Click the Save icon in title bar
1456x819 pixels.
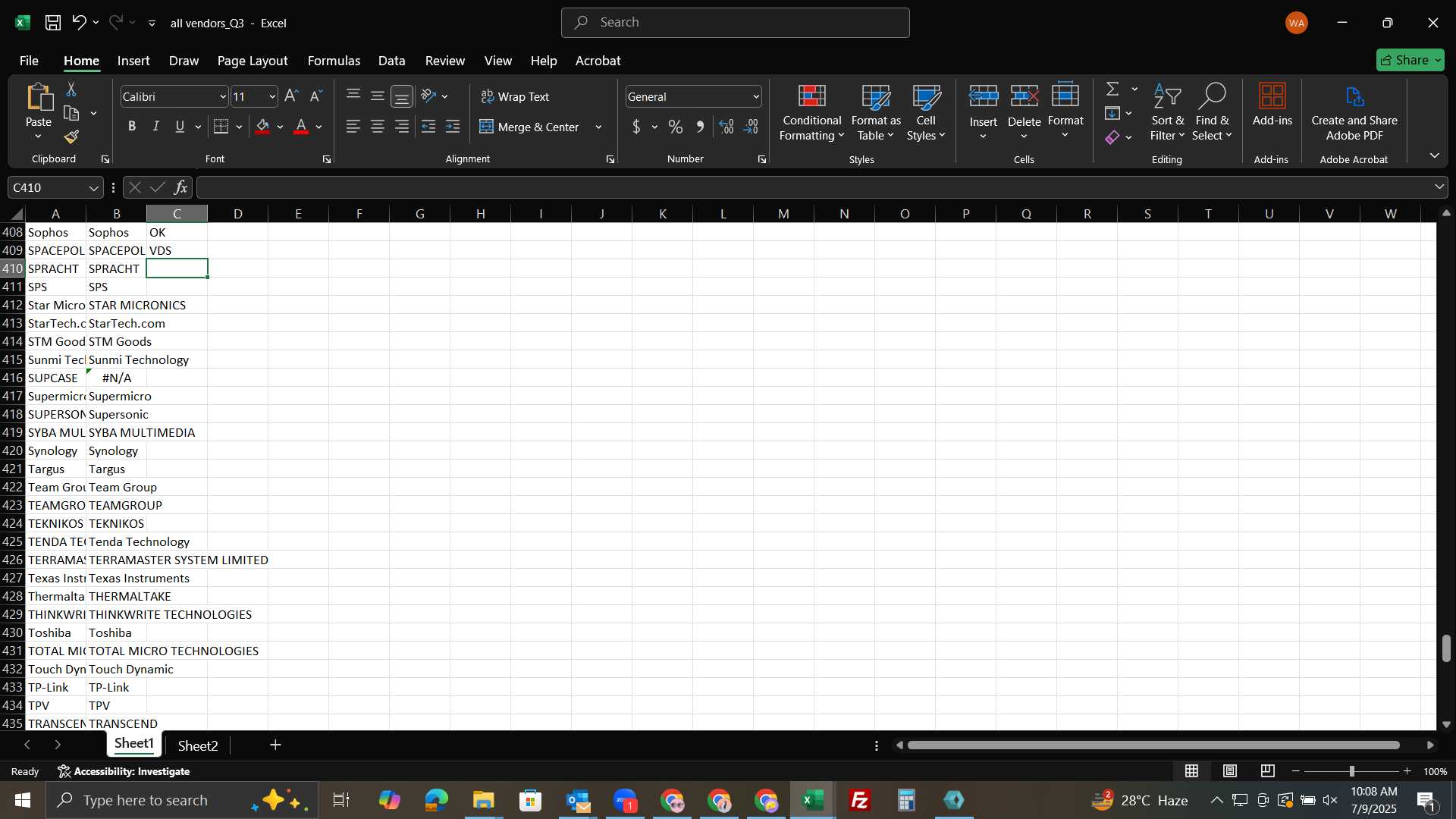click(52, 23)
